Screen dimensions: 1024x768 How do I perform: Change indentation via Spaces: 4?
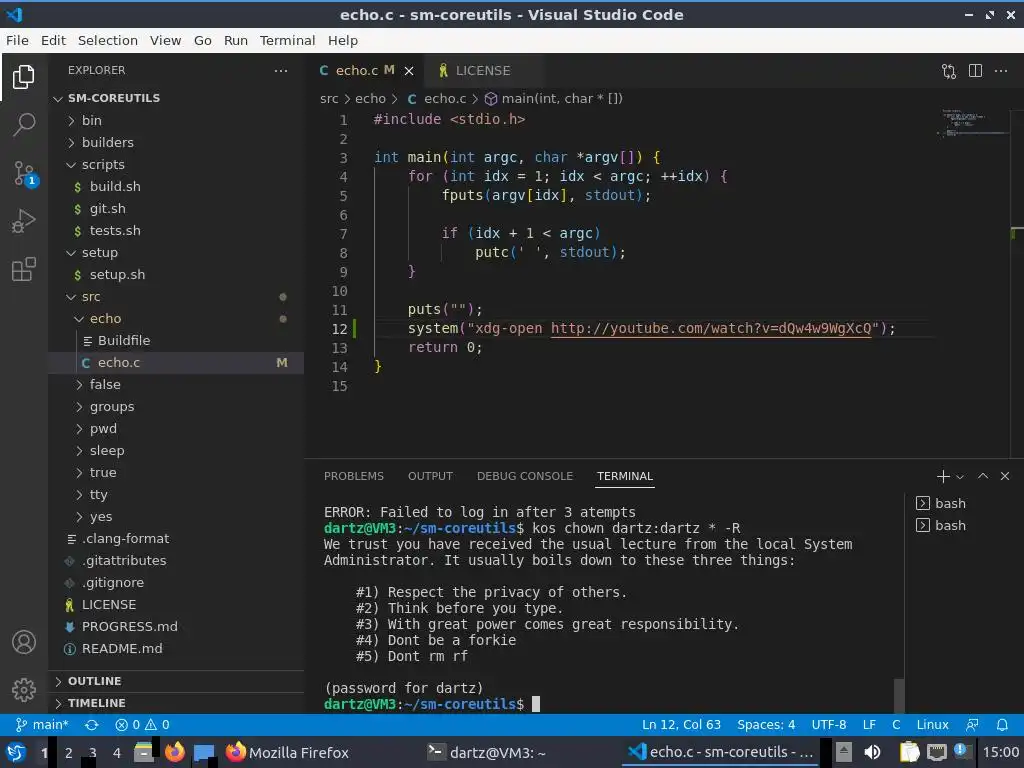766,725
